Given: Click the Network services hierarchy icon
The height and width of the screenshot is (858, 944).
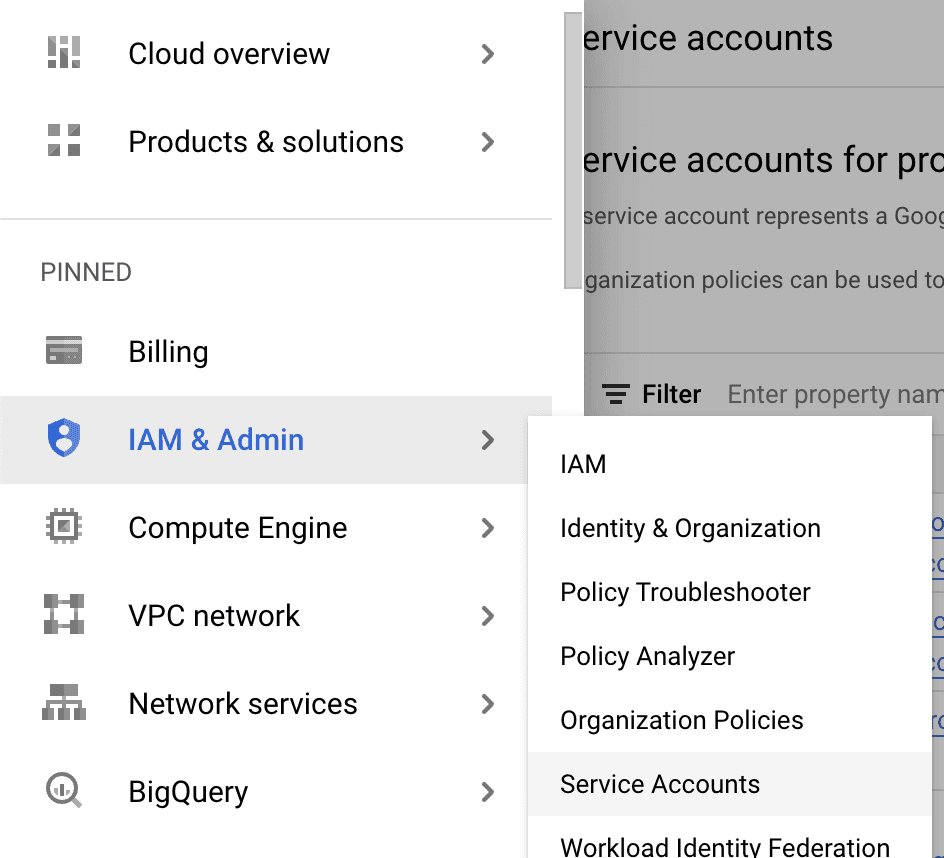Looking at the screenshot, I should pos(64,703).
